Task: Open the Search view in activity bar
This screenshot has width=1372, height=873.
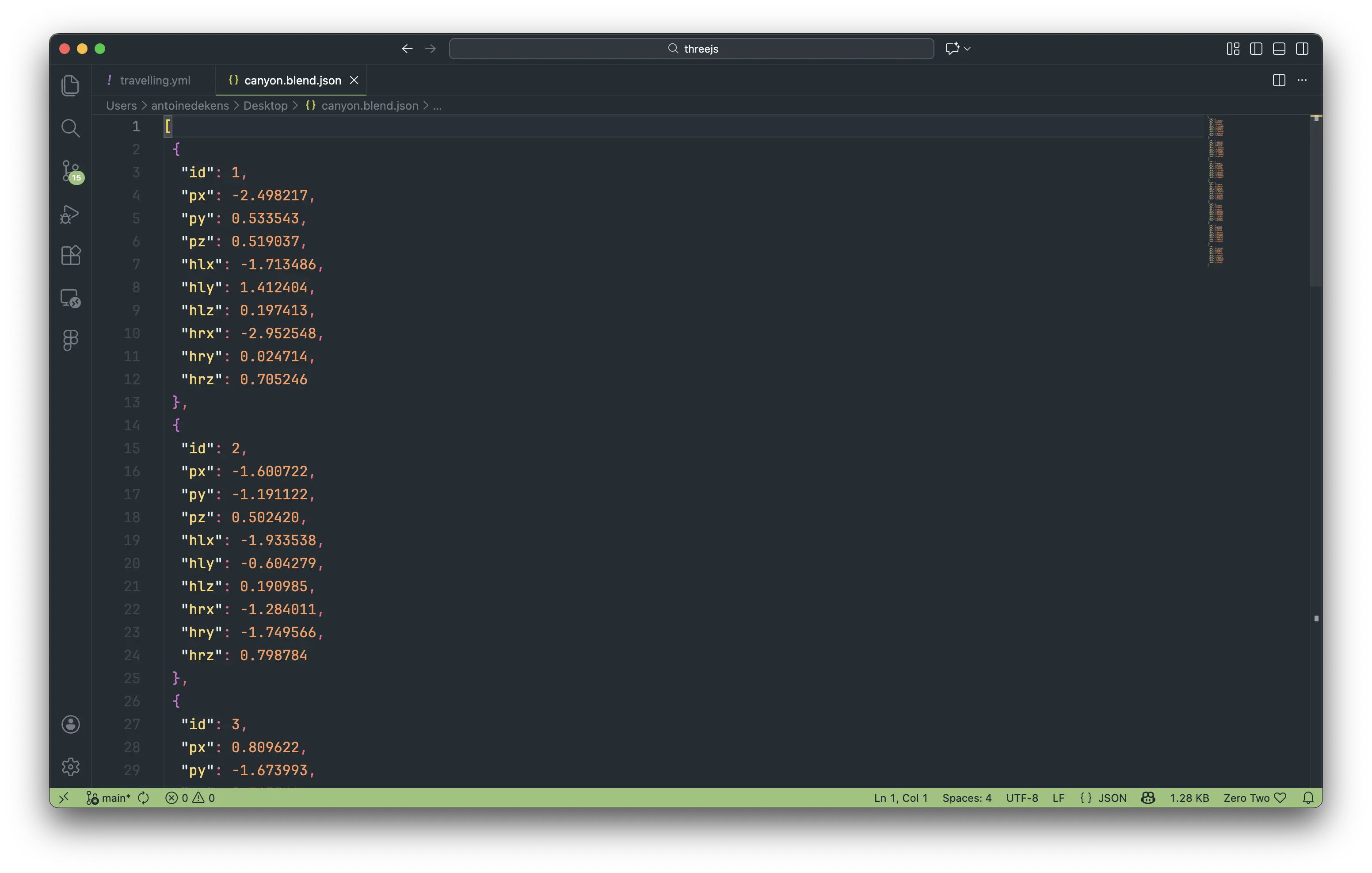Action: (70, 128)
